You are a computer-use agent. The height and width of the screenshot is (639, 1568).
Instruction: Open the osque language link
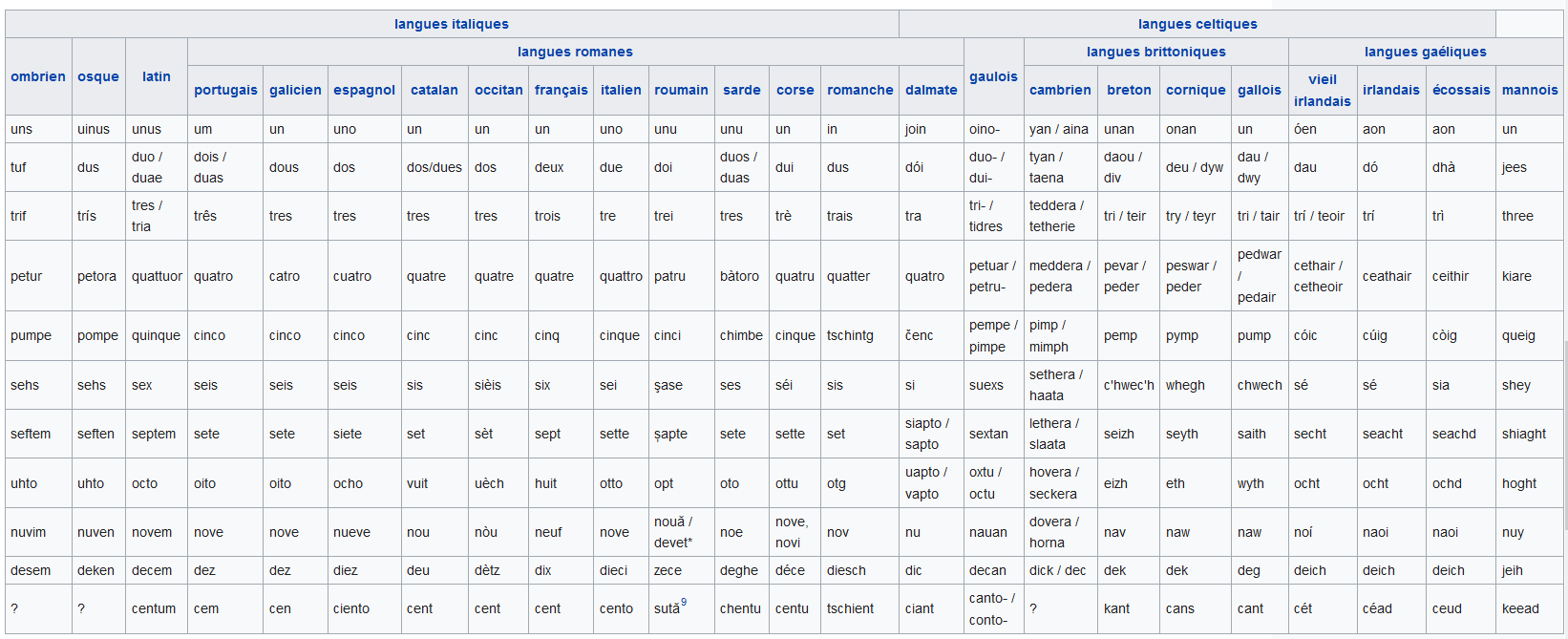click(x=98, y=76)
